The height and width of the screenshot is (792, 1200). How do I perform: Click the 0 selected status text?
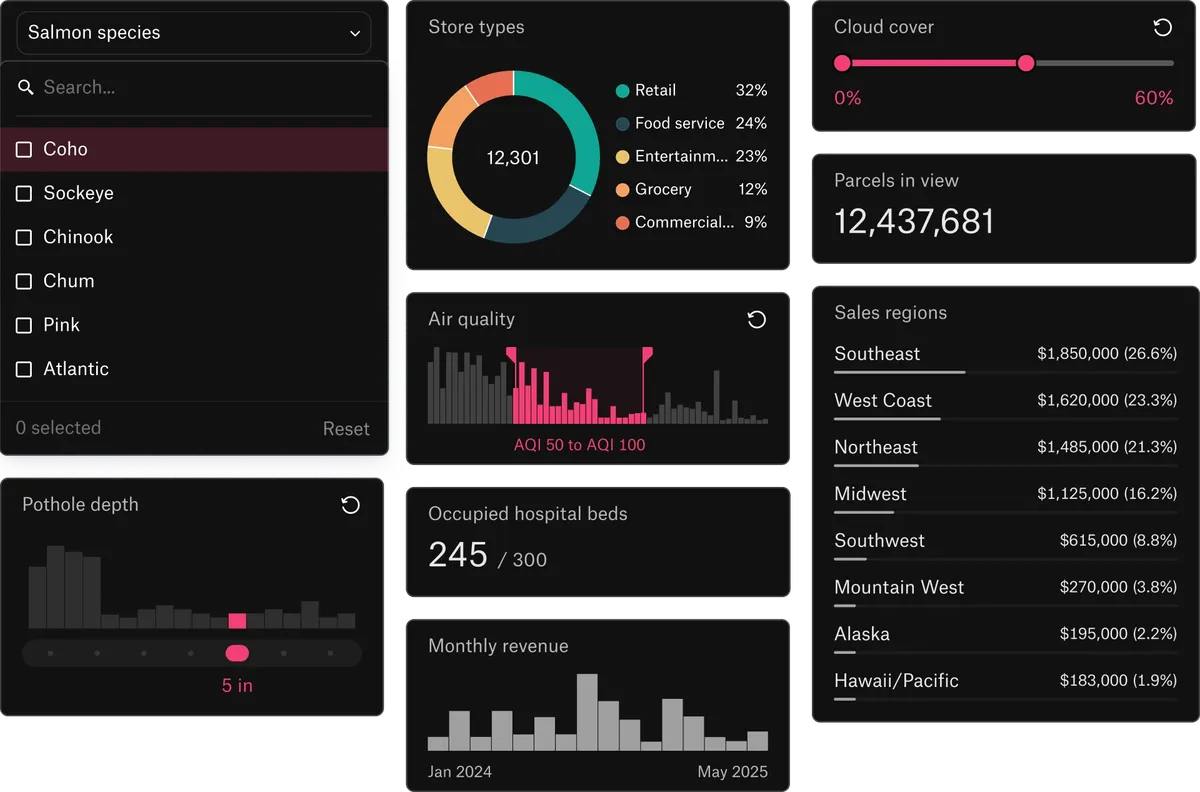coord(58,428)
